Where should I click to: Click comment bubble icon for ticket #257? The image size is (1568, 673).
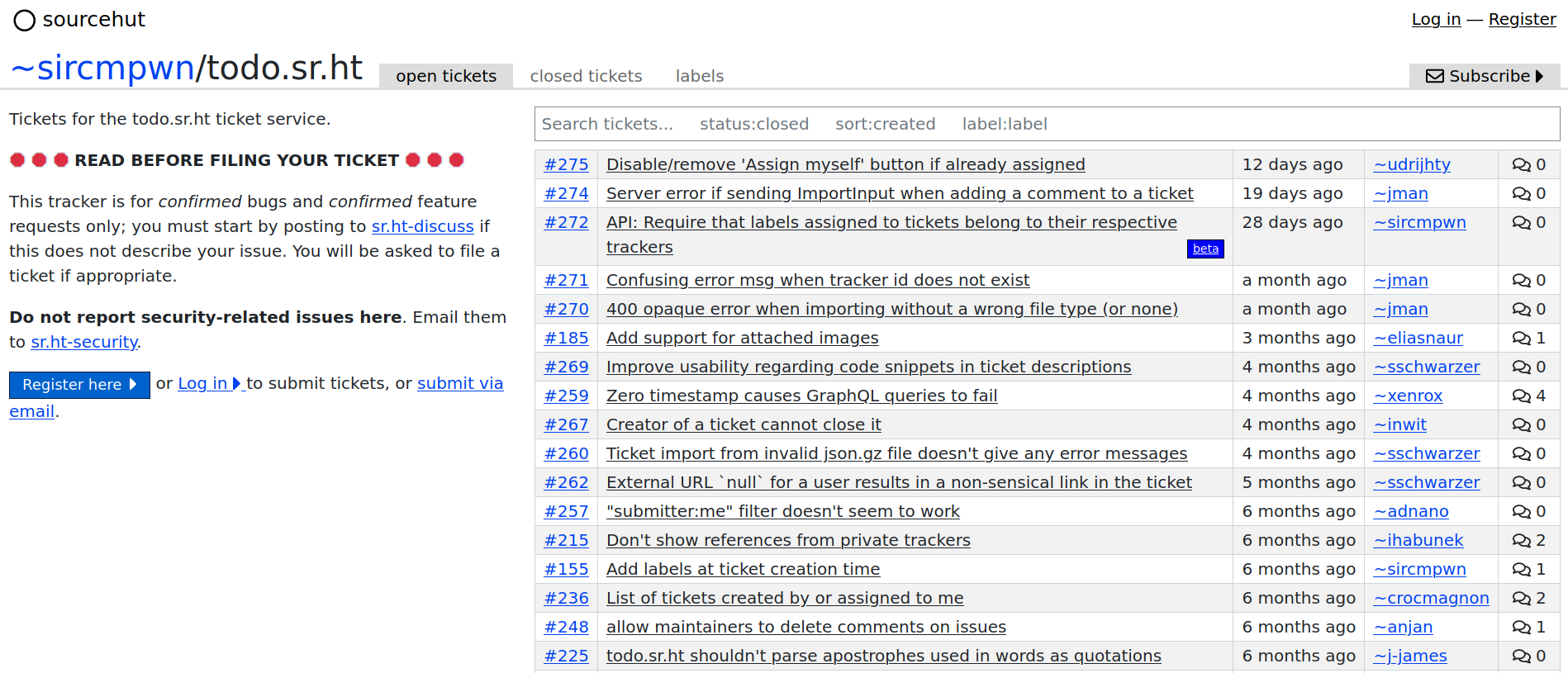click(x=1521, y=512)
